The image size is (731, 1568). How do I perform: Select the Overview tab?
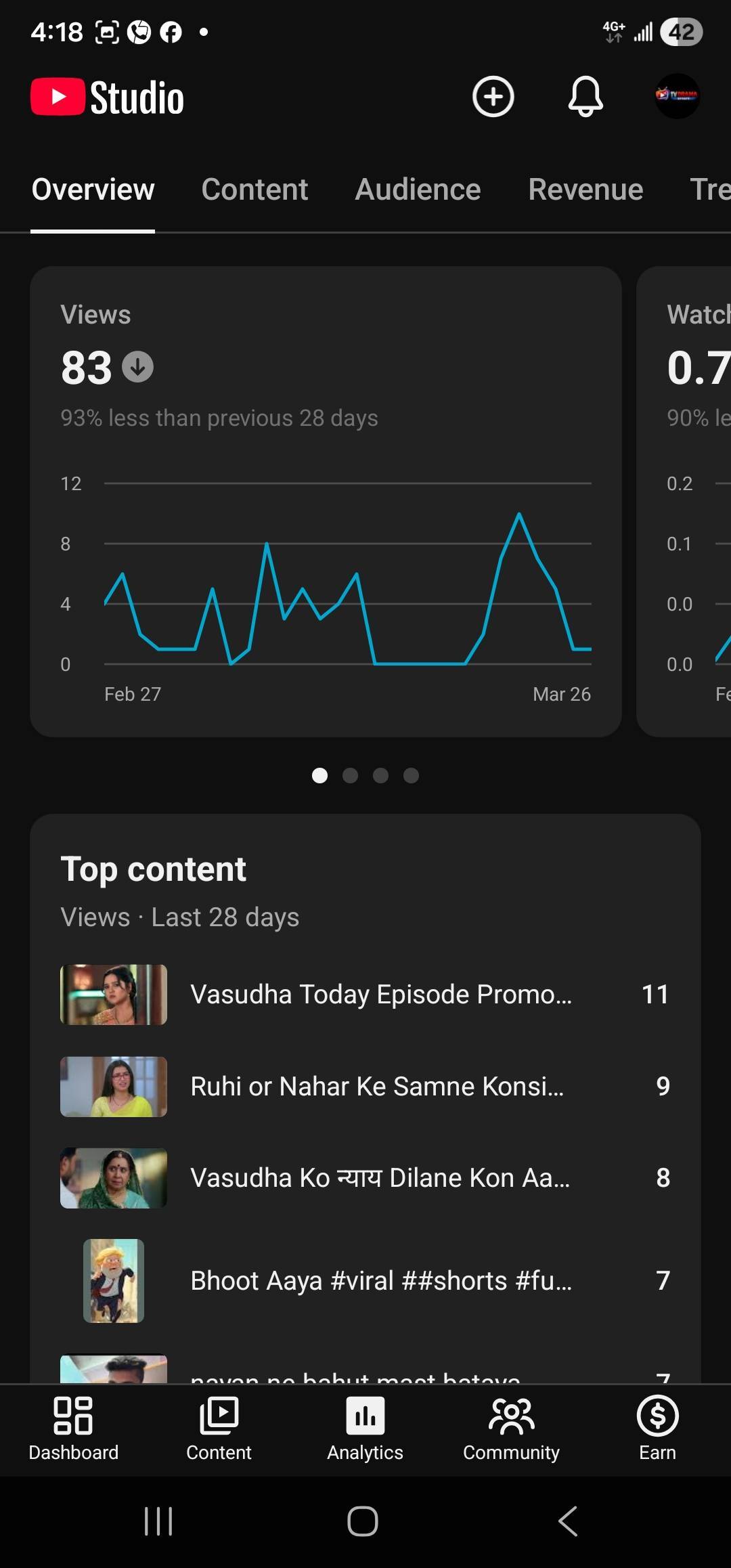pyautogui.click(x=93, y=190)
